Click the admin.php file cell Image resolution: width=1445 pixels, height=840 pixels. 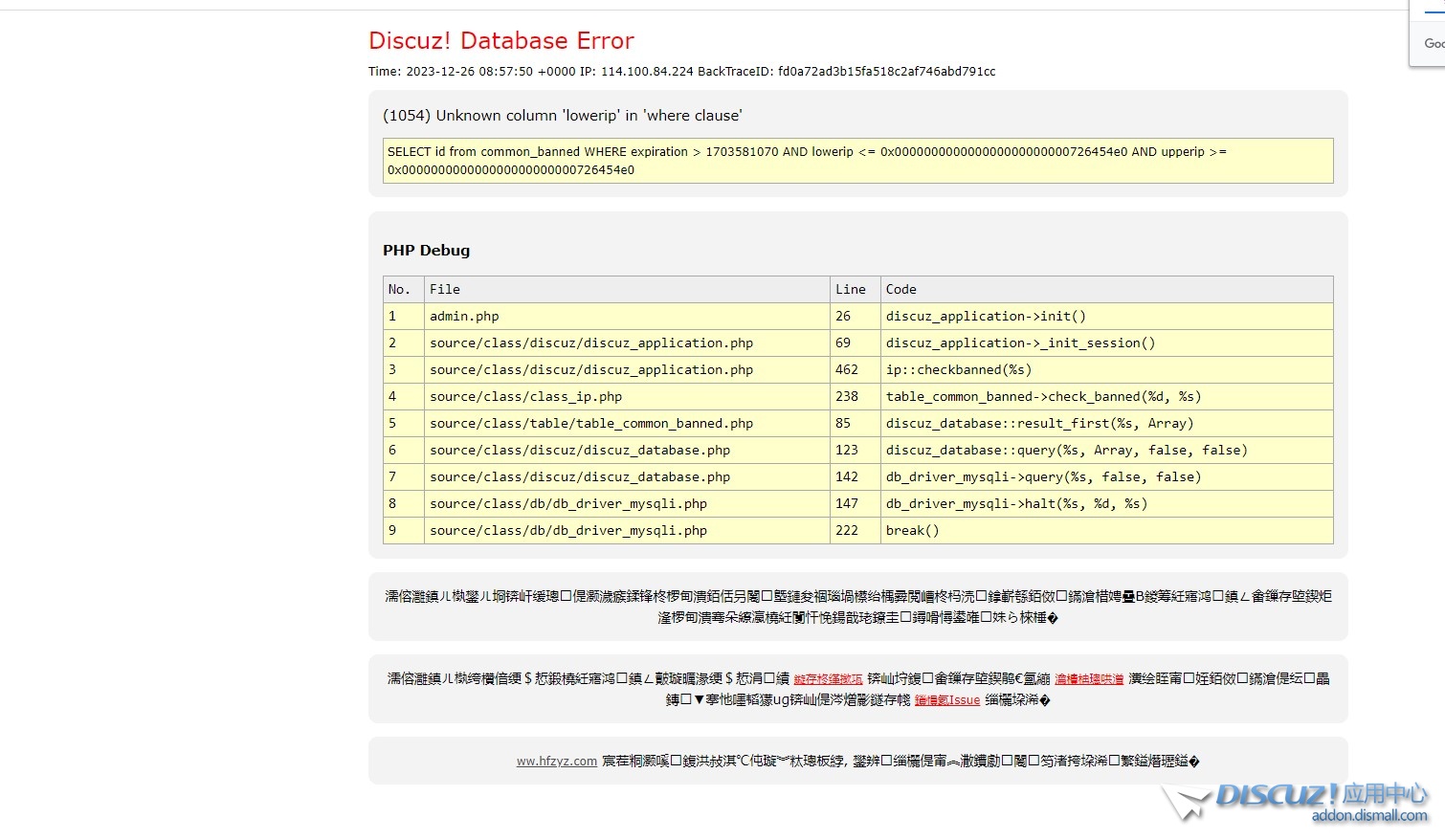pyautogui.click(x=627, y=316)
